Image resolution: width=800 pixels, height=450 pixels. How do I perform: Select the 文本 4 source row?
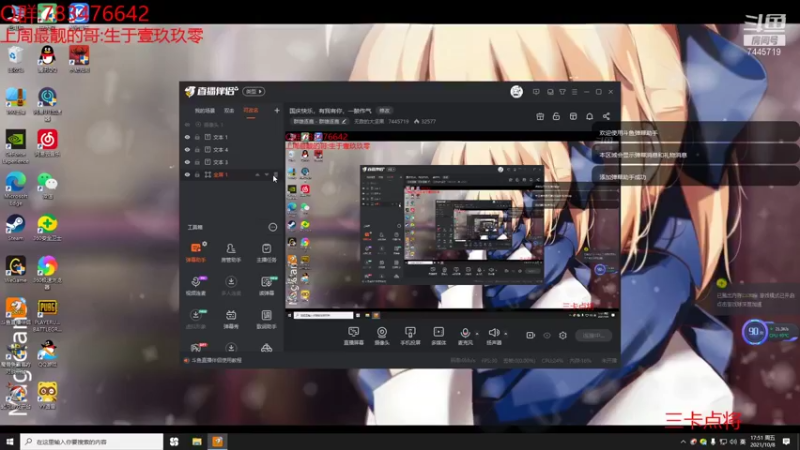pyautogui.click(x=232, y=149)
